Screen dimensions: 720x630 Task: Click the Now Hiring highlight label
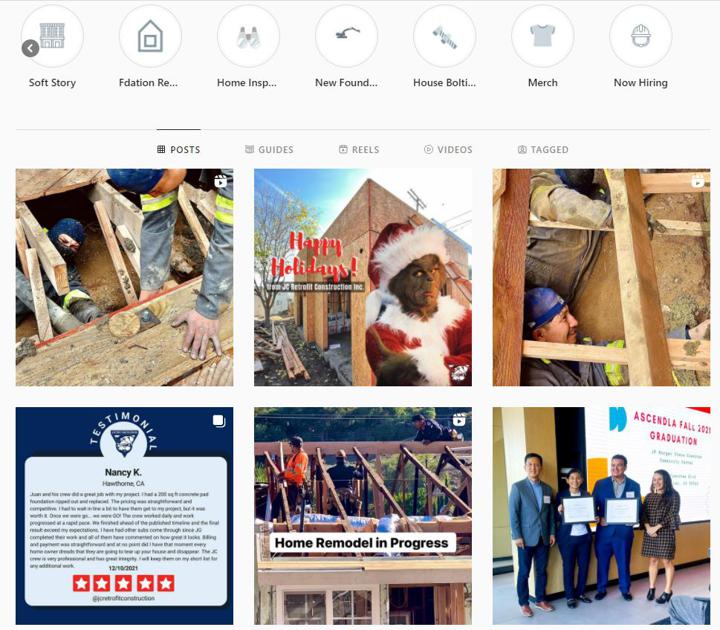(x=641, y=83)
